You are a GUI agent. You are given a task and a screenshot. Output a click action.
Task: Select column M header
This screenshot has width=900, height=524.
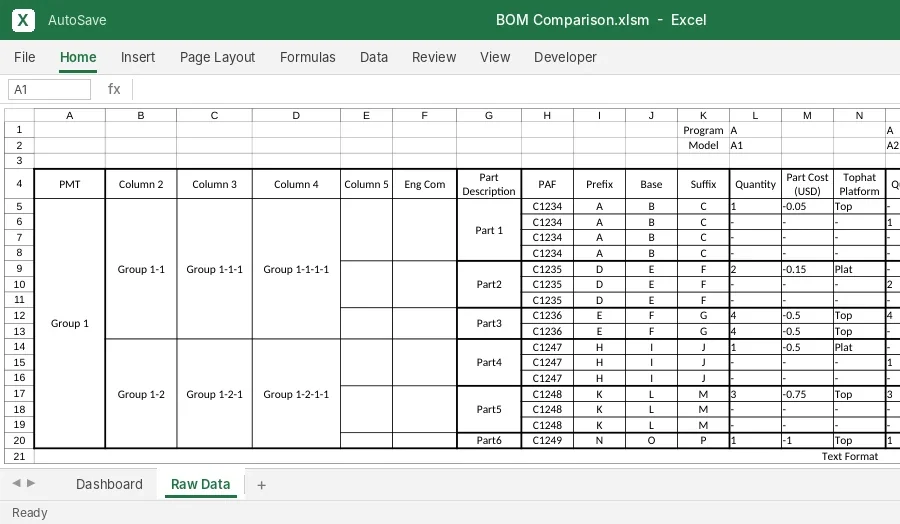click(x=807, y=115)
